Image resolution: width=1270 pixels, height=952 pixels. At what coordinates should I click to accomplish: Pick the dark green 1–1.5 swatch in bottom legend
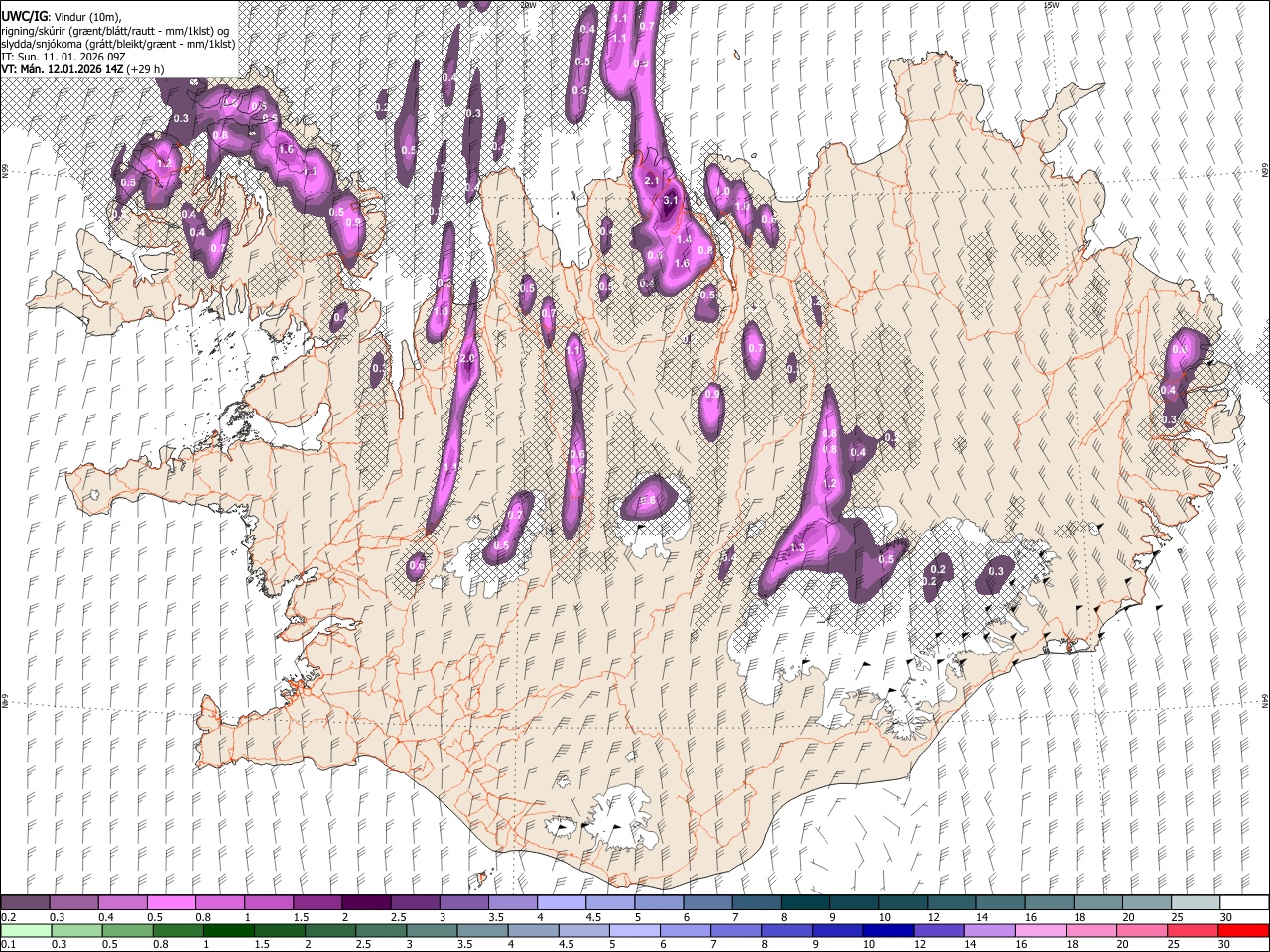[x=229, y=930]
